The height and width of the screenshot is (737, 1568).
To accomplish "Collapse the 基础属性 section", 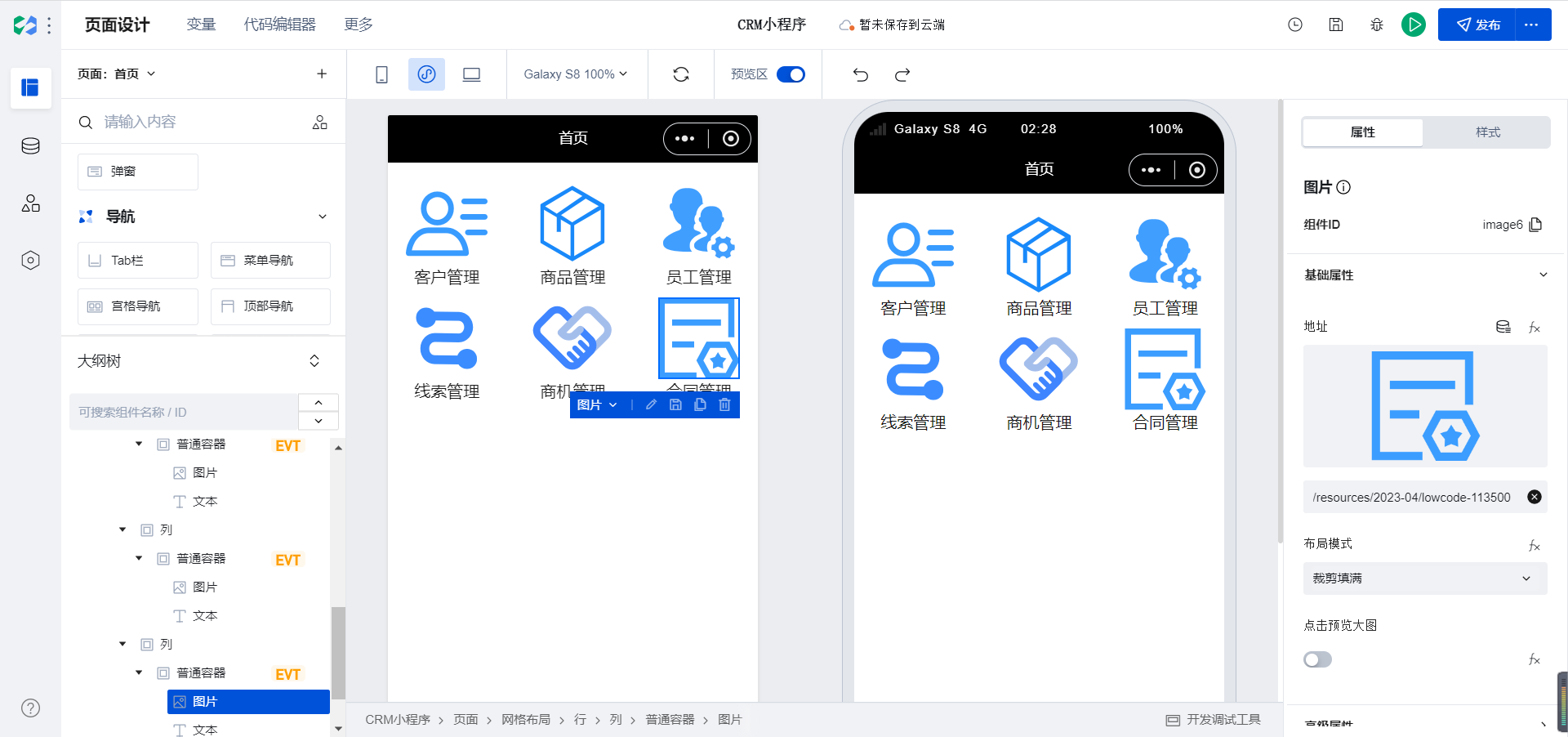I will [1543, 275].
